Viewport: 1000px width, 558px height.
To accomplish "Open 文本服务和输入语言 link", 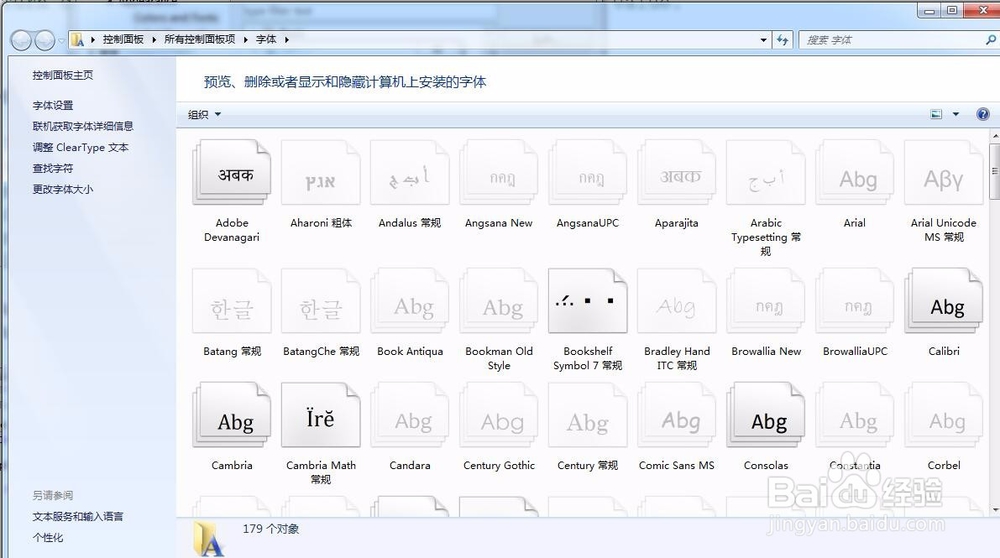I will 78,517.
